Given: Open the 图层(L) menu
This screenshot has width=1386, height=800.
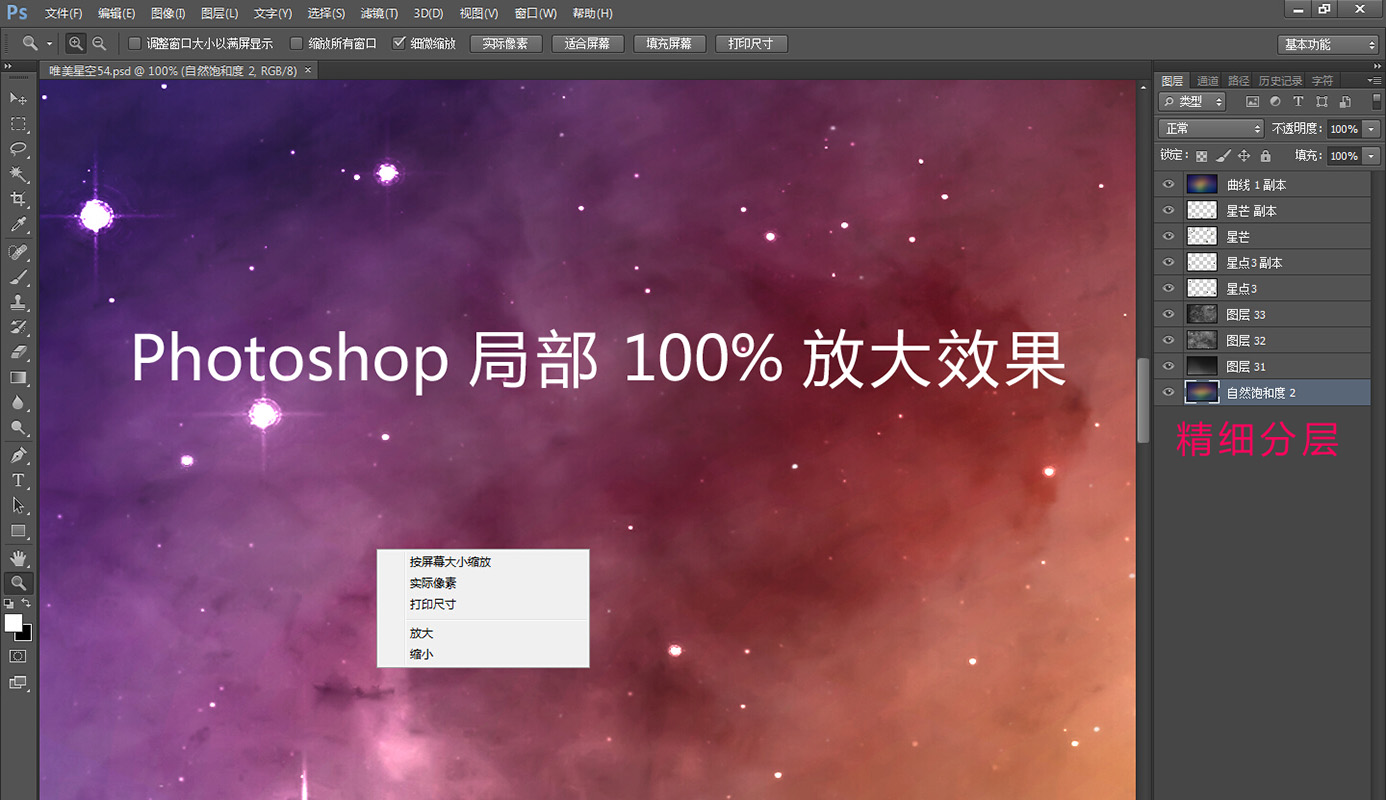Looking at the screenshot, I should pyautogui.click(x=219, y=13).
